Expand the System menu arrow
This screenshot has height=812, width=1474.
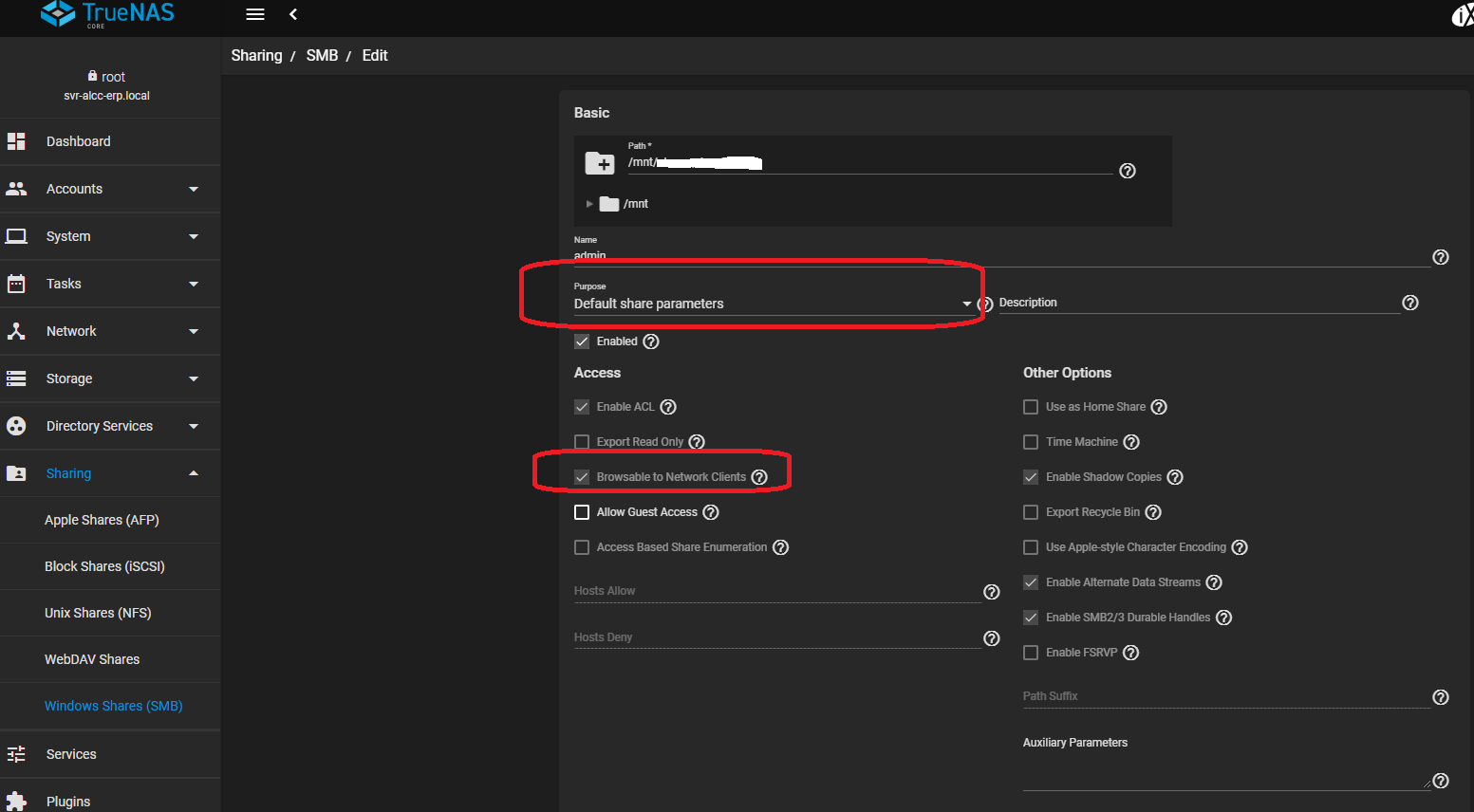pos(194,236)
